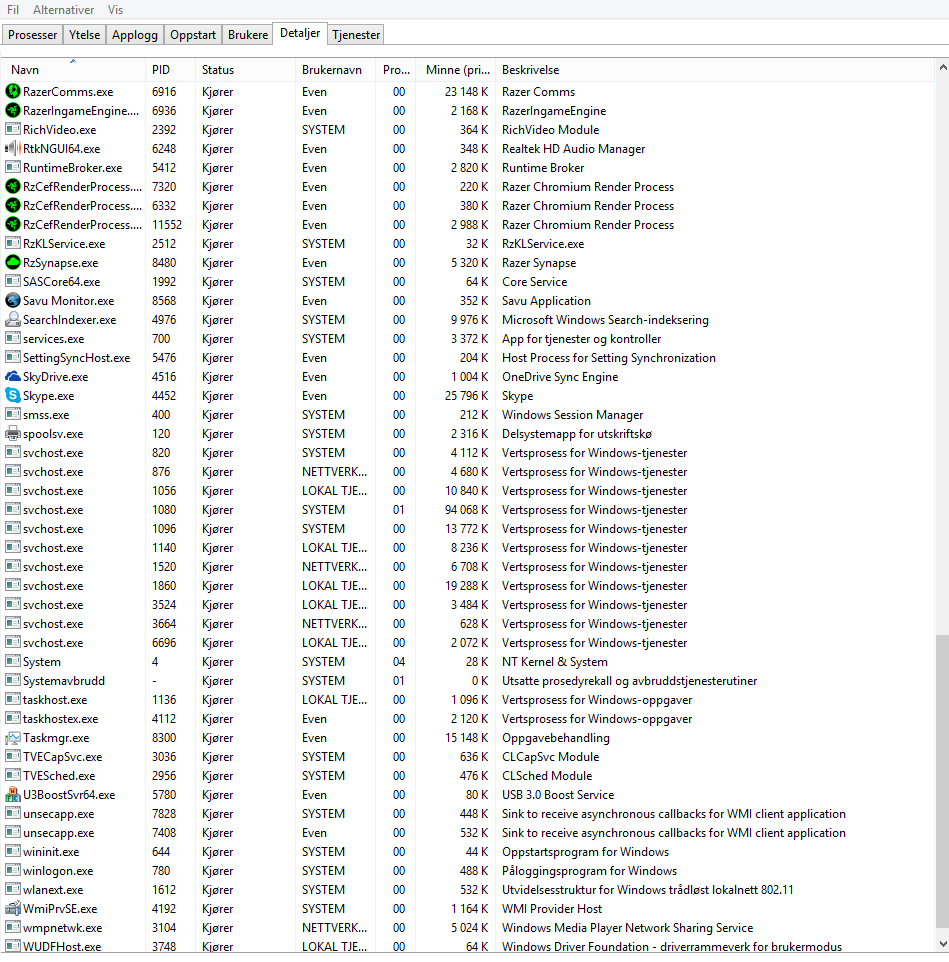Click the description NT Kernel & System

click(555, 662)
